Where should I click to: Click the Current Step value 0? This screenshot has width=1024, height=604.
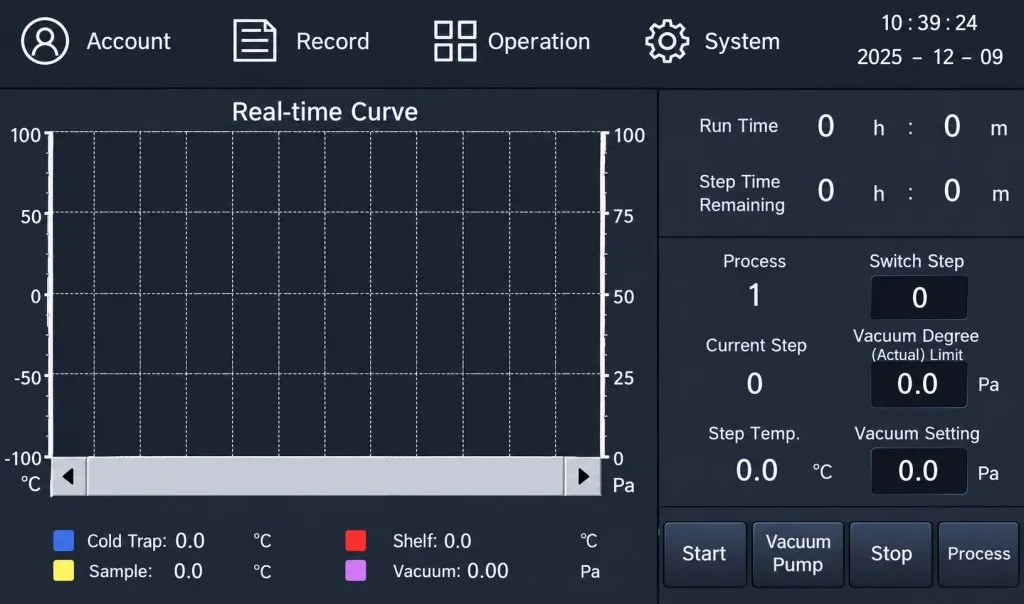(754, 383)
